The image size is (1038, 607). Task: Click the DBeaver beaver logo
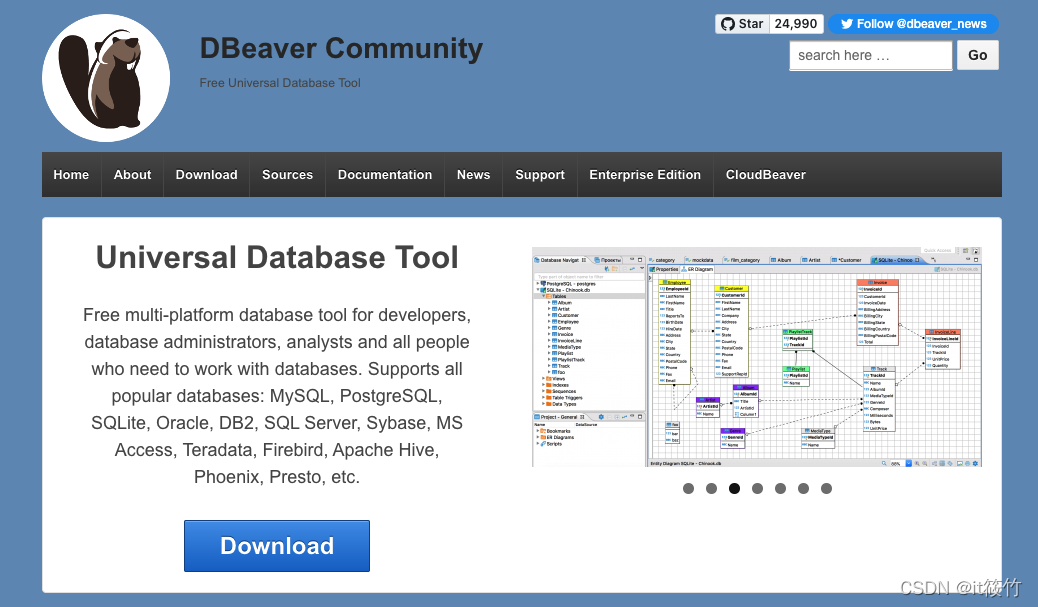click(106, 78)
